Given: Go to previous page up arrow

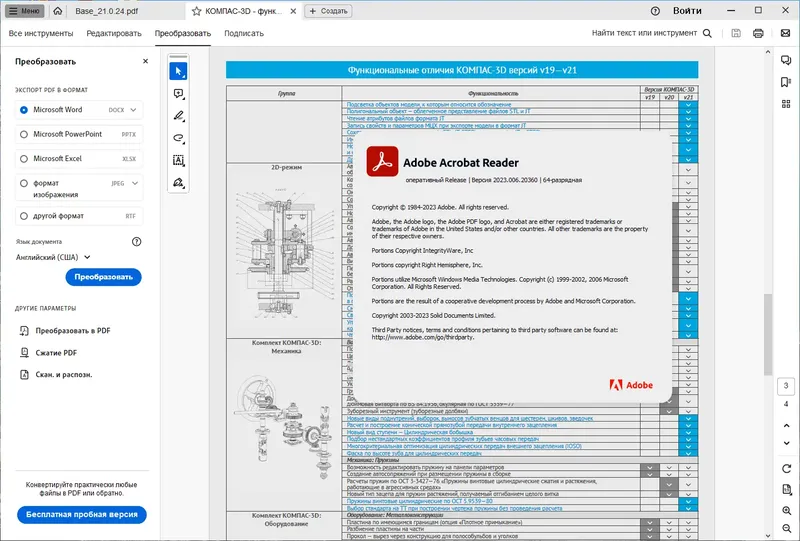Looking at the screenshot, I should click(x=786, y=426).
